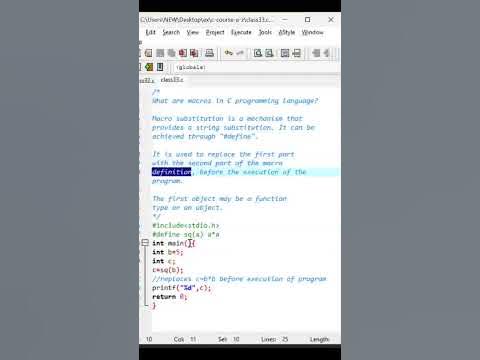Click the Print toolbar icon
Viewport: 480px width, 360px height.
click(x=209, y=53)
